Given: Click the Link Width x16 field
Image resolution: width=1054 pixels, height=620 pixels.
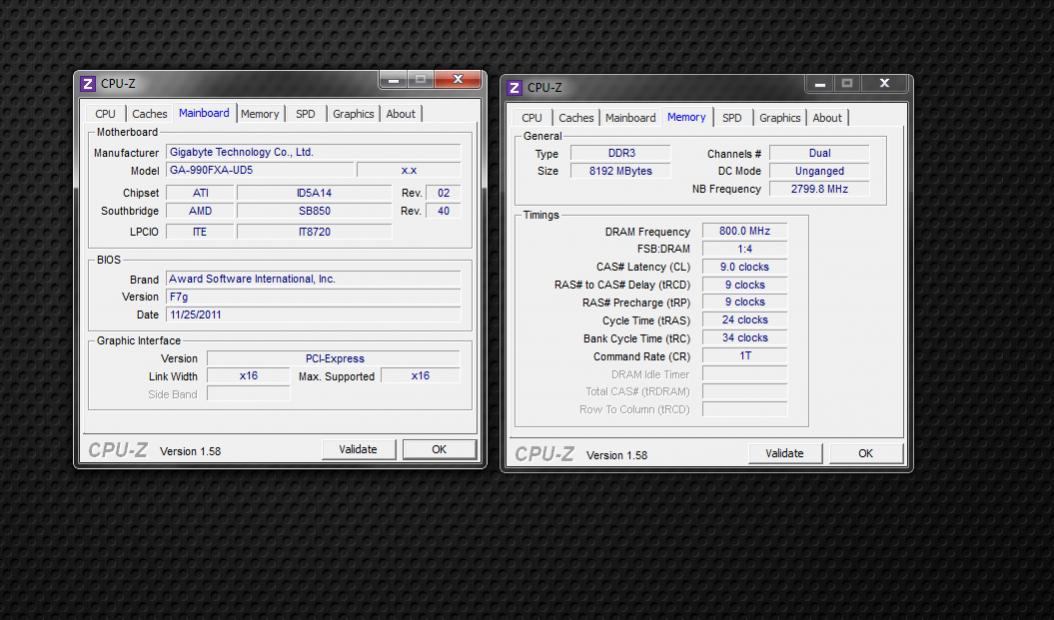Looking at the screenshot, I should (x=249, y=376).
